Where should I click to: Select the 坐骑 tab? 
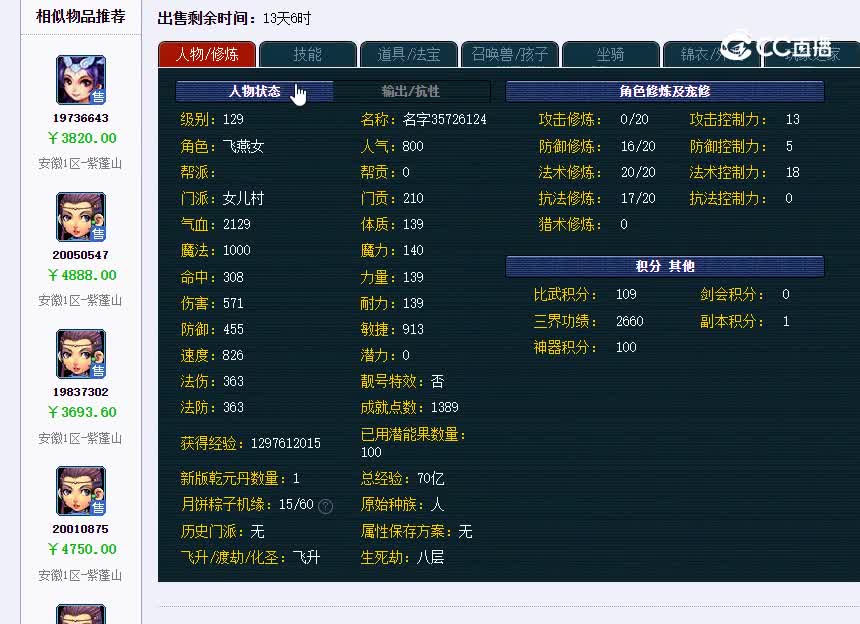pyautogui.click(x=610, y=54)
